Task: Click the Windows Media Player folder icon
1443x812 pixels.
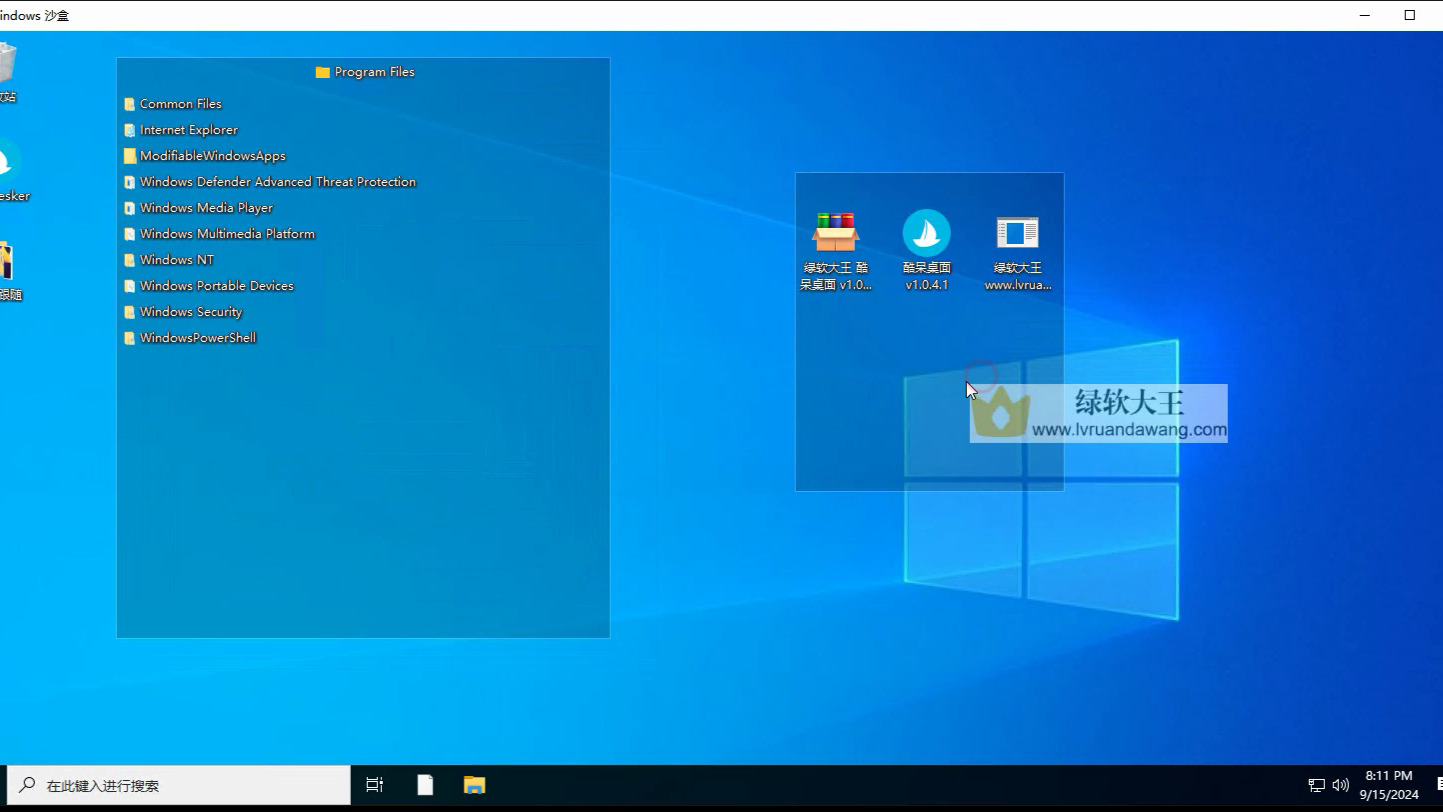Action: [x=130, y=208]
